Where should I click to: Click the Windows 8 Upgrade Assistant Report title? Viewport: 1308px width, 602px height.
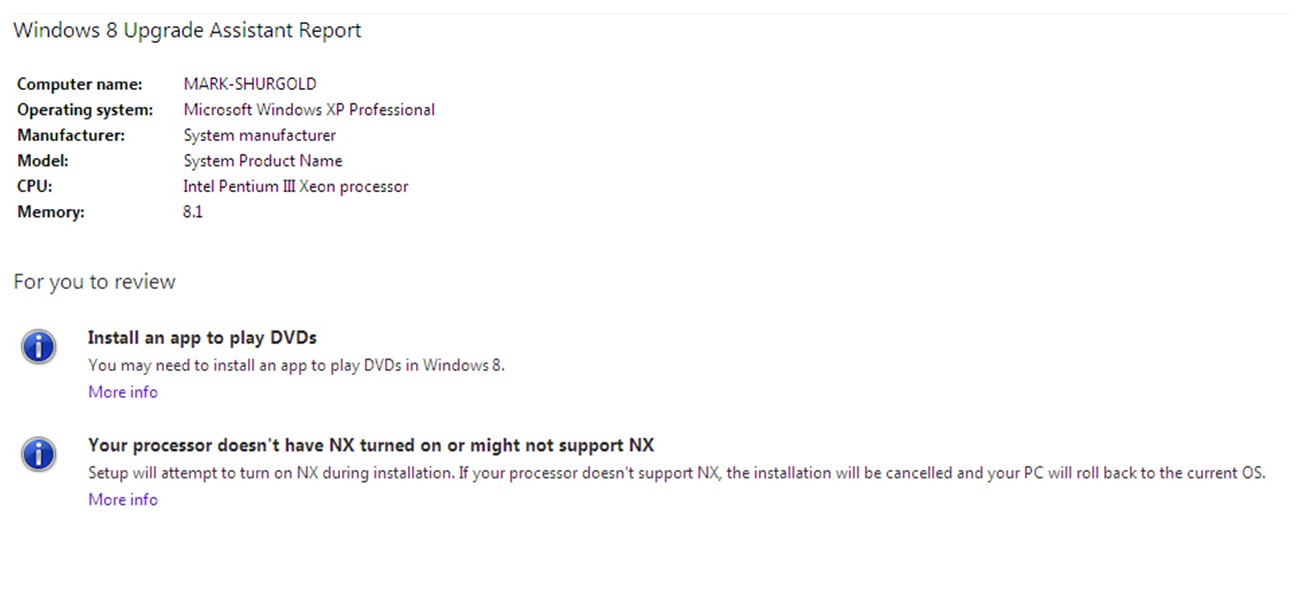[187, 31]
